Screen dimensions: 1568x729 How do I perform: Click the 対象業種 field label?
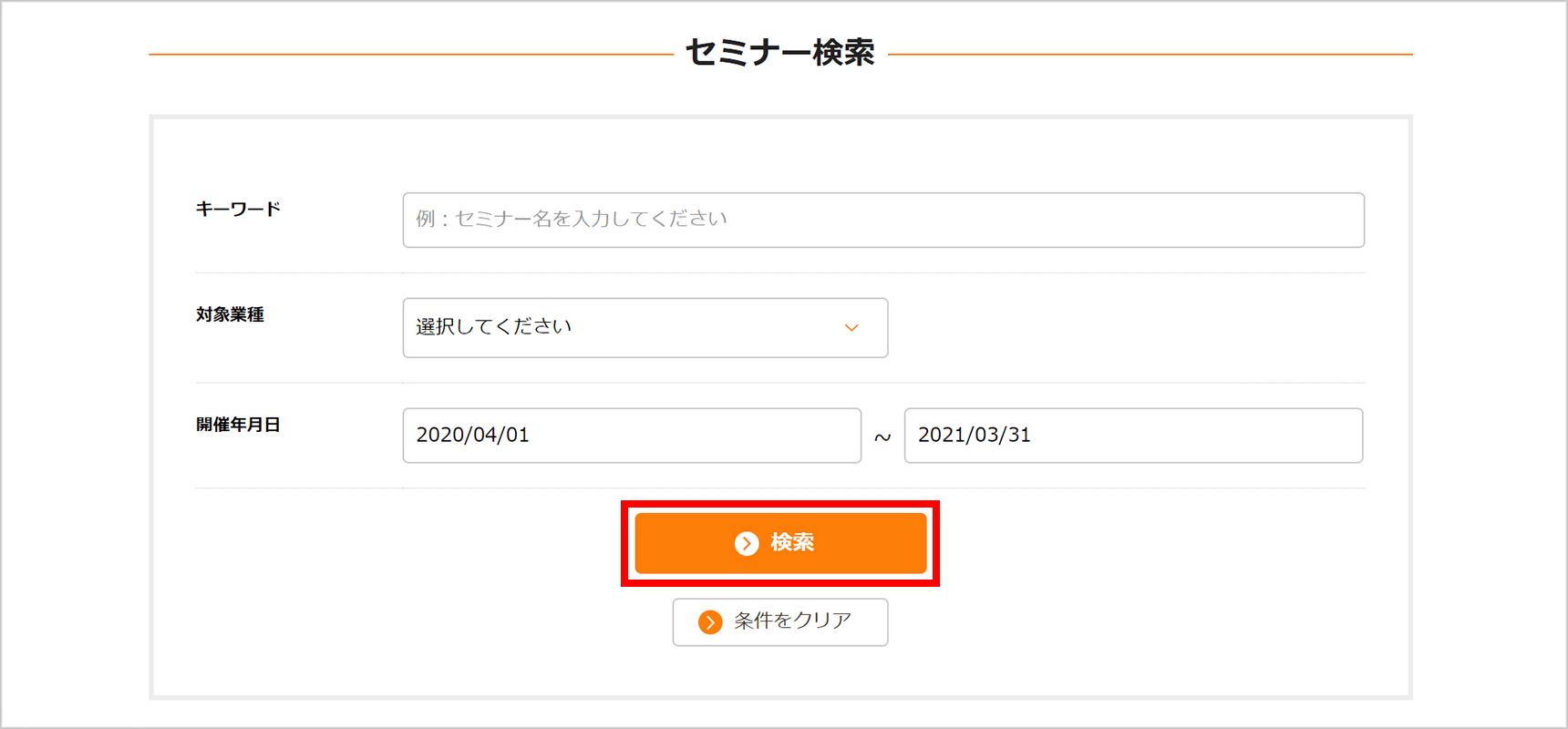click(x=230, y=314)
